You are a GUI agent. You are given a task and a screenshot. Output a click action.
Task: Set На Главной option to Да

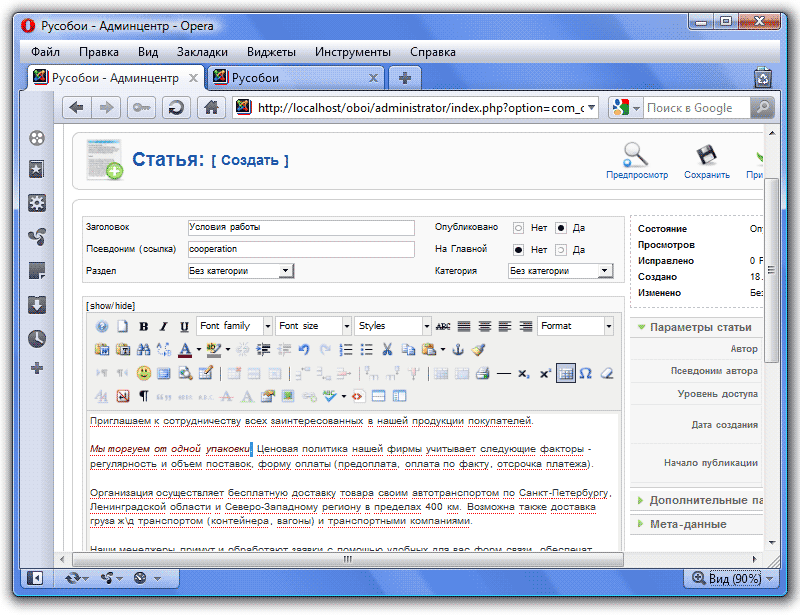point(561,249)
